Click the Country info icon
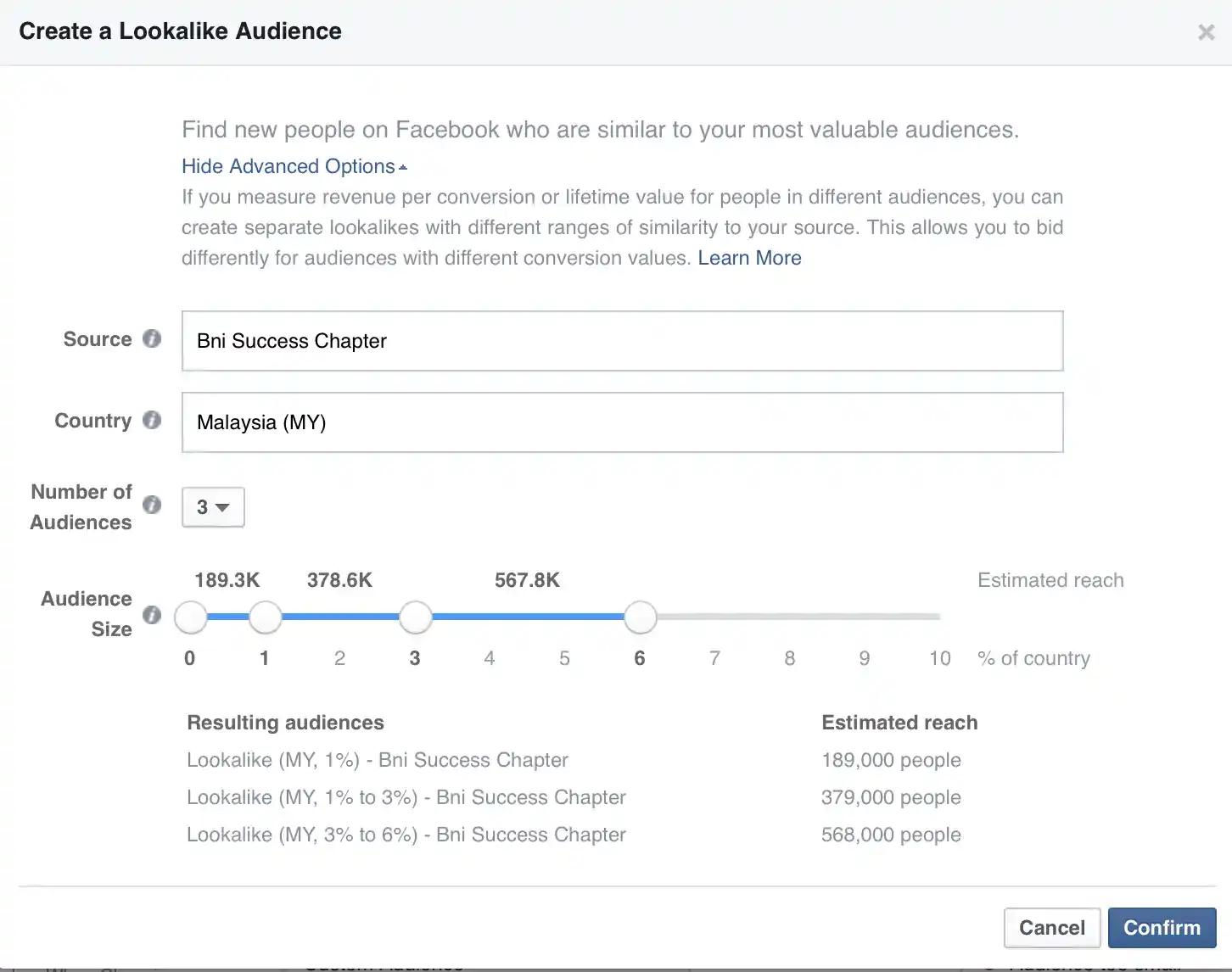1232x972 pixels. click(152, 420)
